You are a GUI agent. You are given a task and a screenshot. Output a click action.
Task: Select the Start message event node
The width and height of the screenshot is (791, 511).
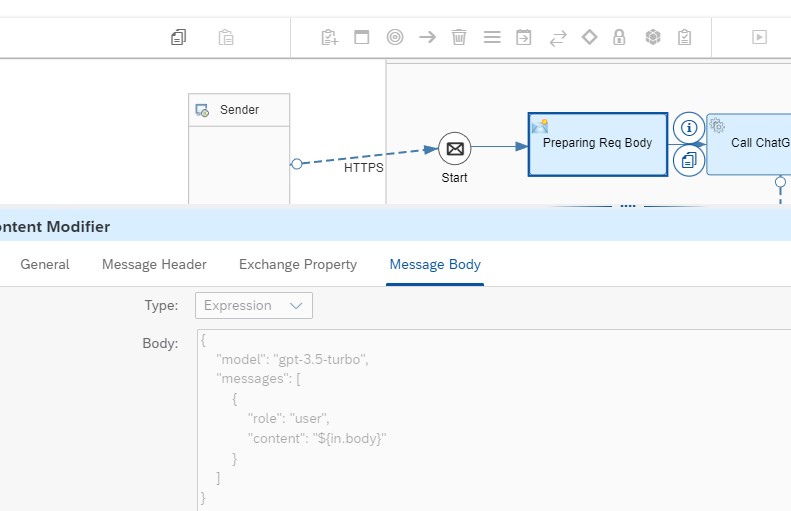click(454, 149)
